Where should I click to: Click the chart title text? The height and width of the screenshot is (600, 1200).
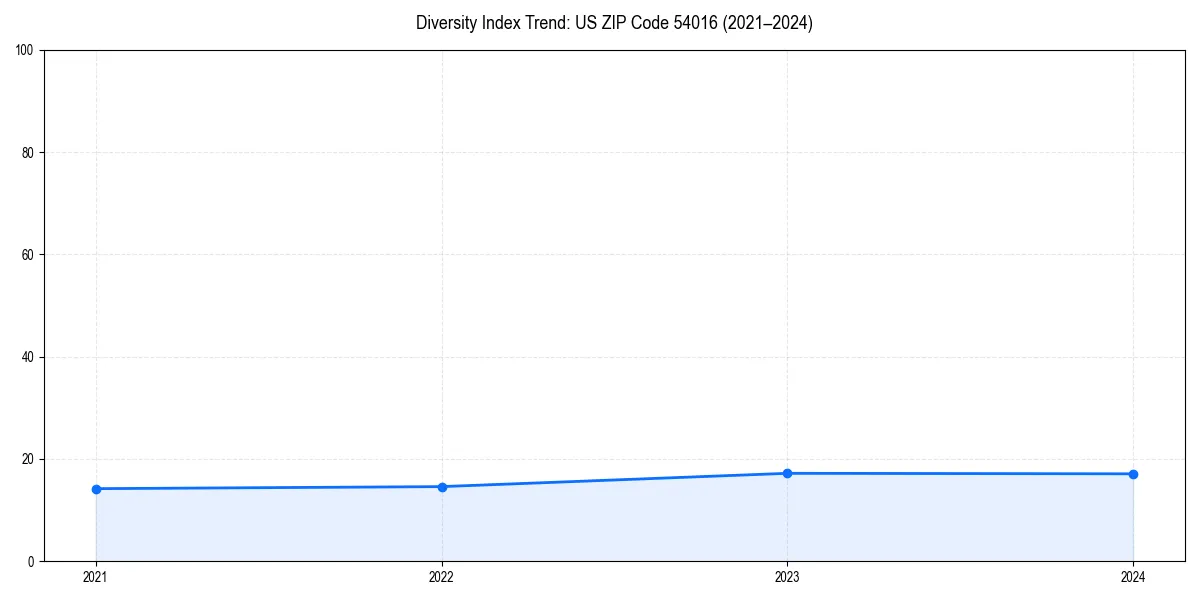pyautogui.click(x=615, y=22)
